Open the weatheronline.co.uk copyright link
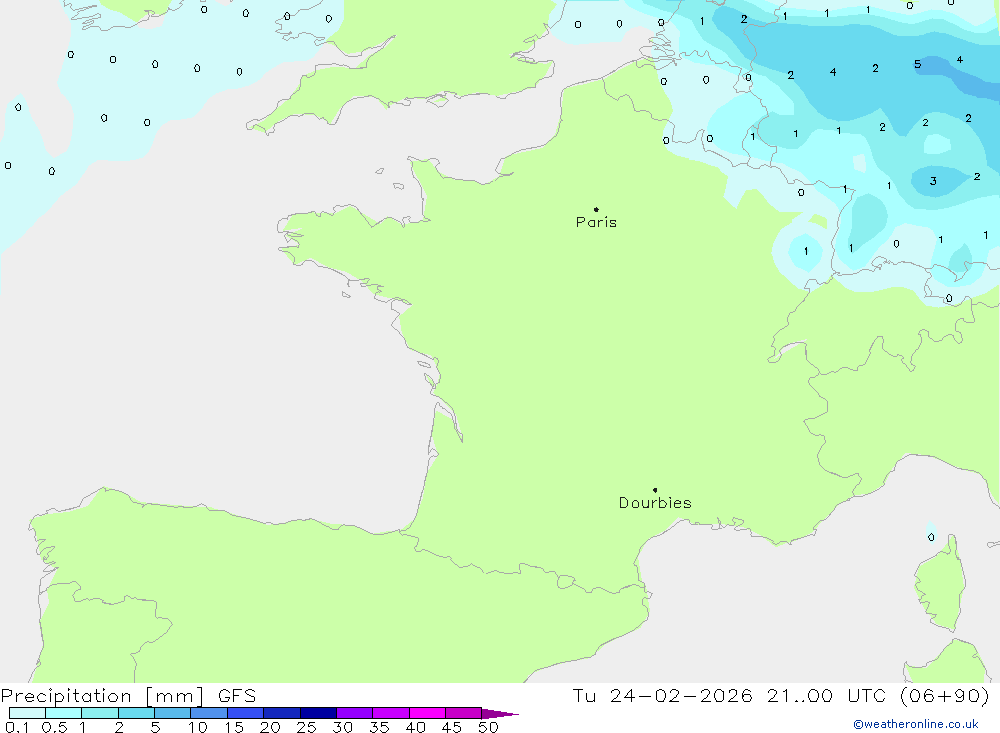 [916, 724]
